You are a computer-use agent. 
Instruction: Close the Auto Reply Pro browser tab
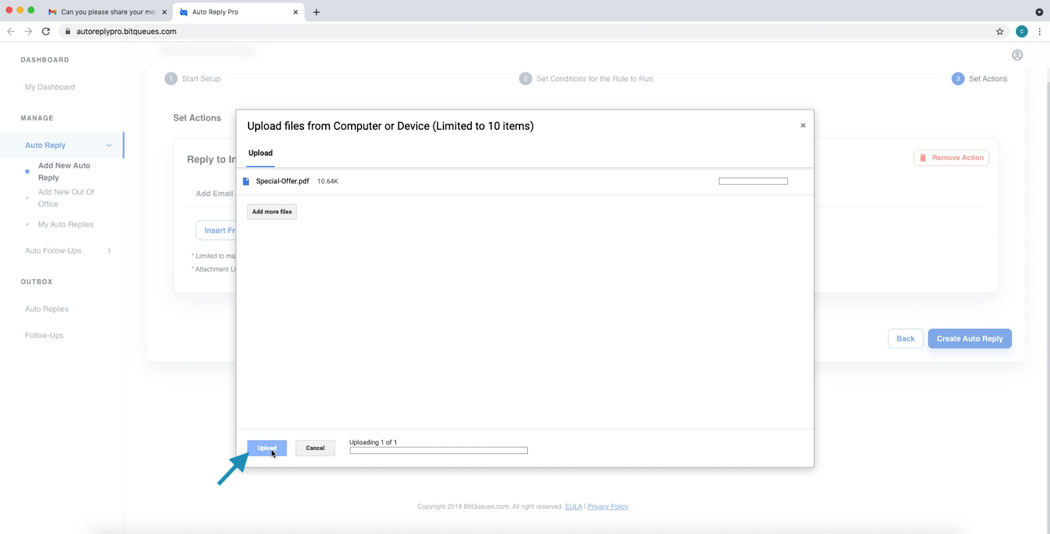[295, 12]
